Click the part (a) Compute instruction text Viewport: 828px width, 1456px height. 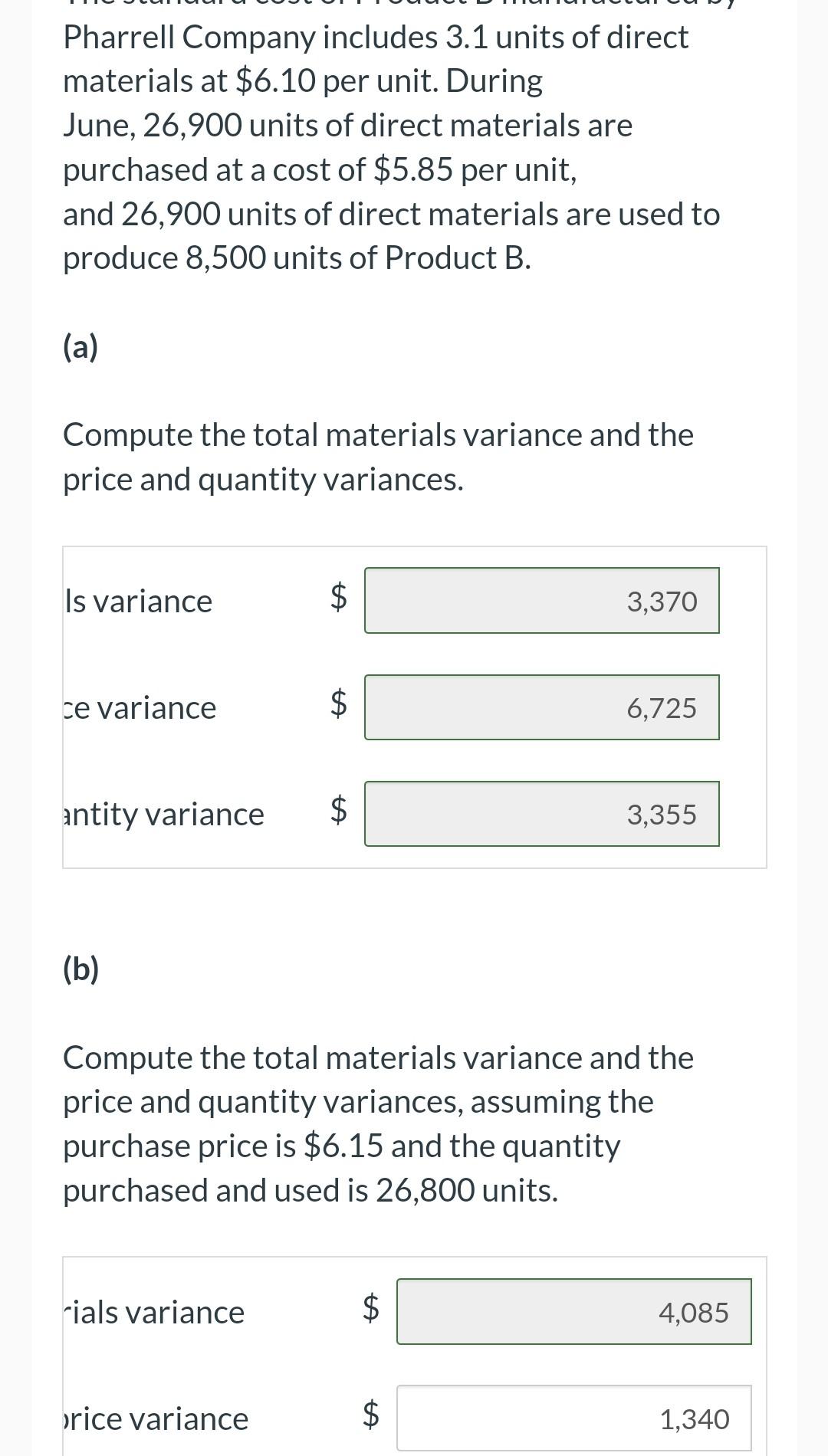[378, 457]
